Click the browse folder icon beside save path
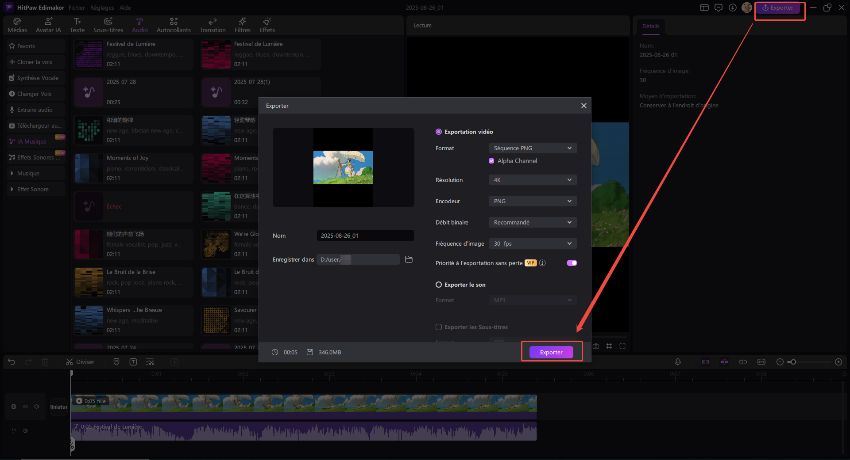Image resolution: width=850 pixels, height=460 pixels. [409, 260]
